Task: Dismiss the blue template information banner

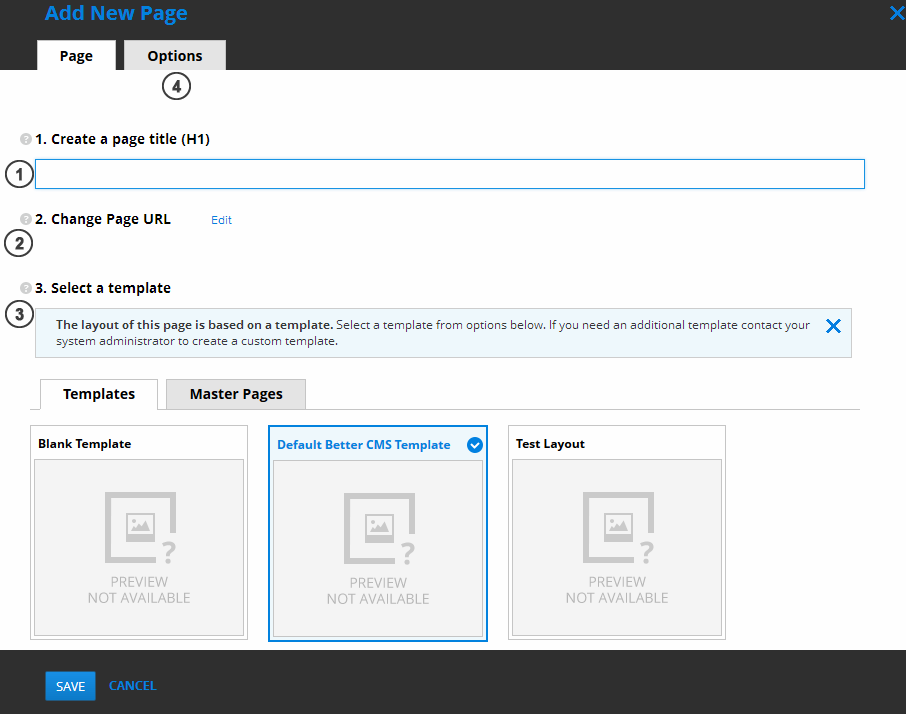Action: 833,325
